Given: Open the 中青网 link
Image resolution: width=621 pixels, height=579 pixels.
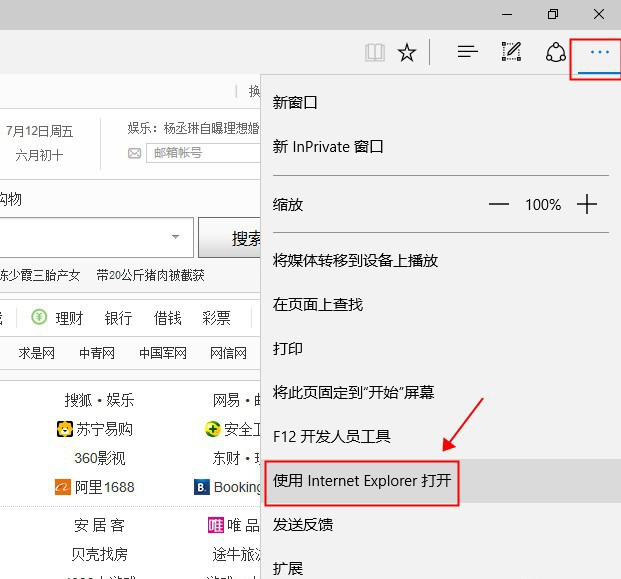Looking at the screenshot, I should click(97, 353).
